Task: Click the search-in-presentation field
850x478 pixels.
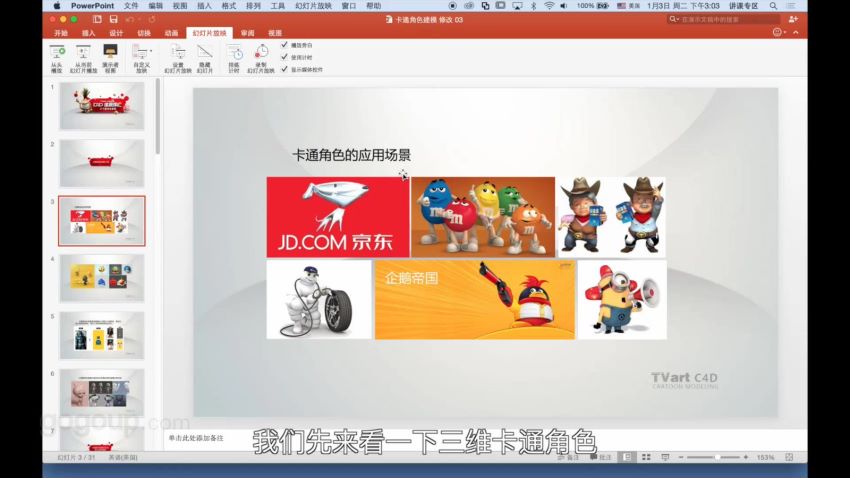Action: (x=724, y=20)
